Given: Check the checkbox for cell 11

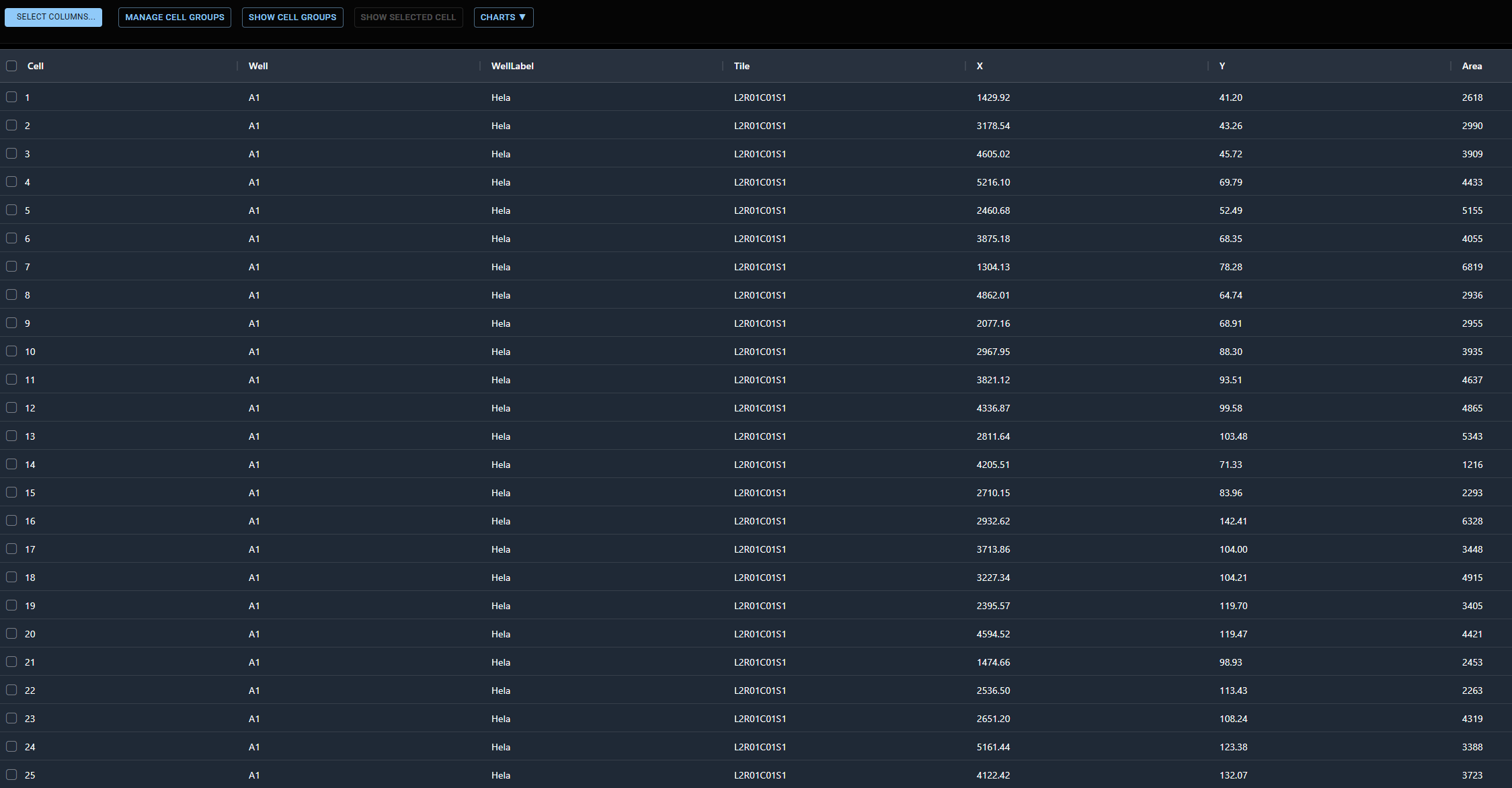Looking at the screenshot, I should point(11,379).
